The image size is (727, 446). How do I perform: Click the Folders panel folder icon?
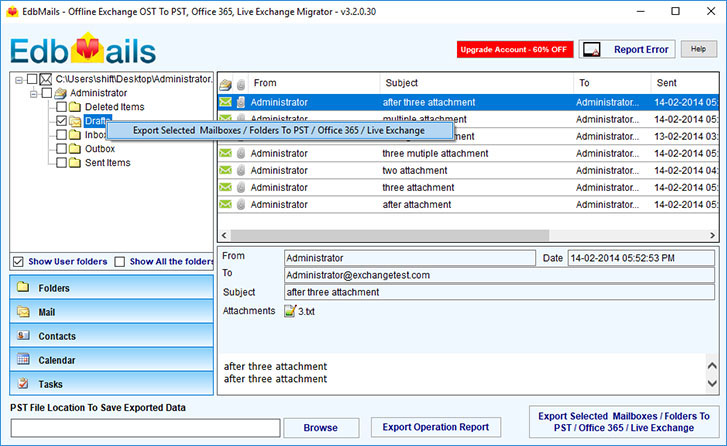coord(23,287)
